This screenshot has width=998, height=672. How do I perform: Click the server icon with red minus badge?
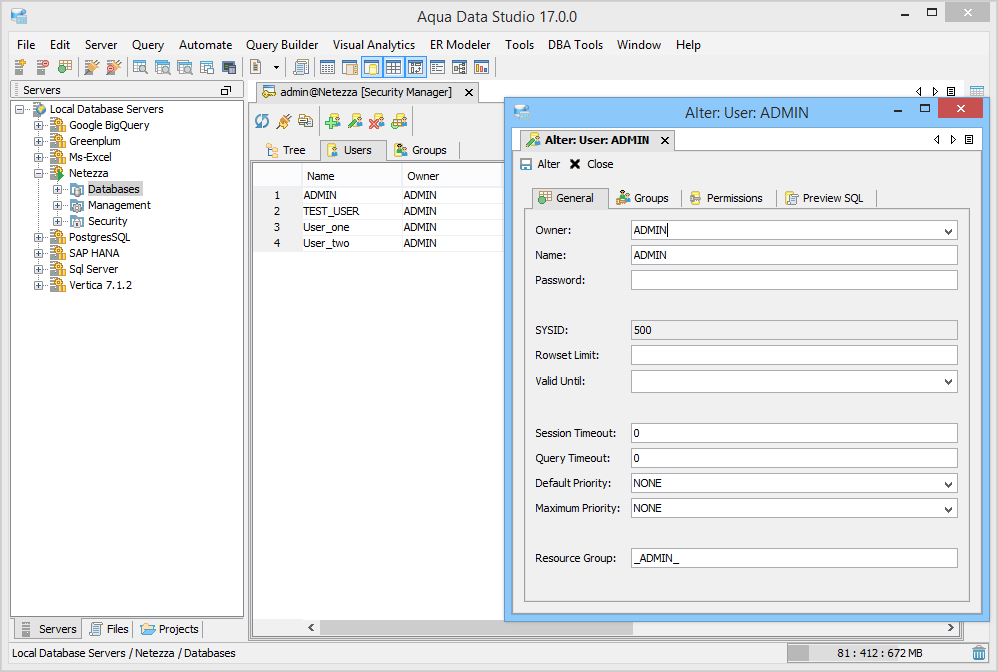(x=43, y=67)
